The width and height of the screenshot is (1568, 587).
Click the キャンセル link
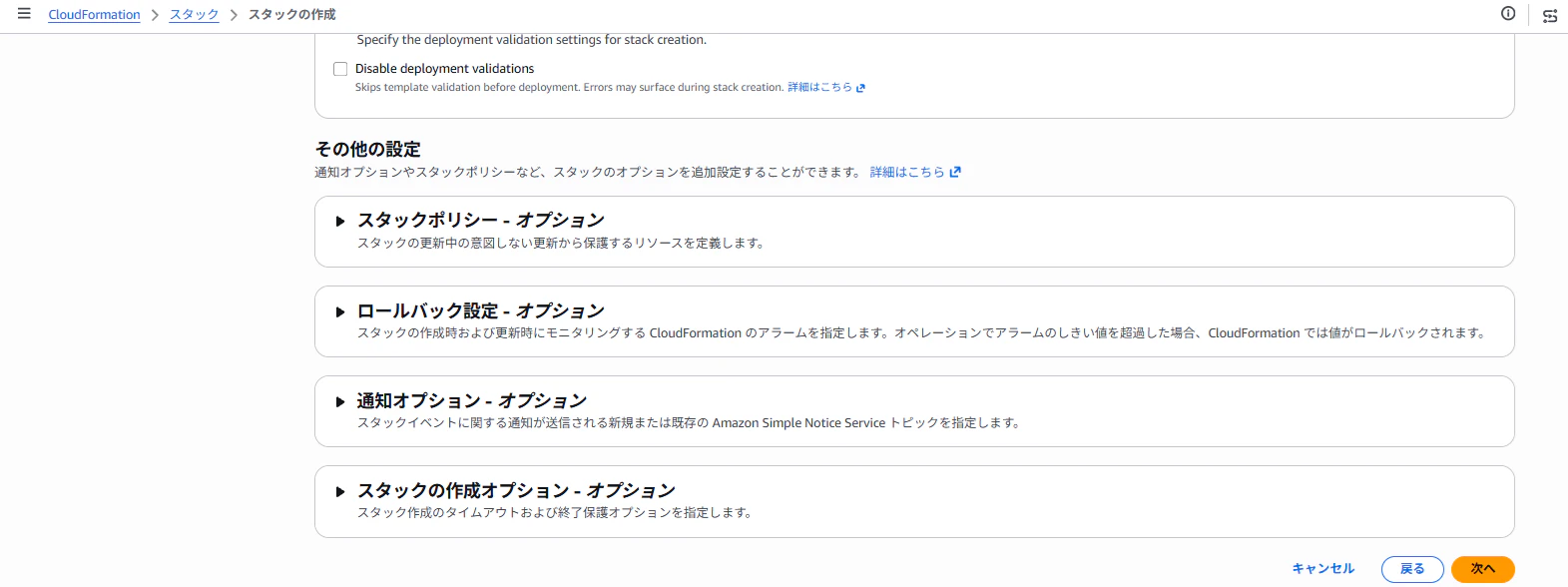[x=1323, y=569]
